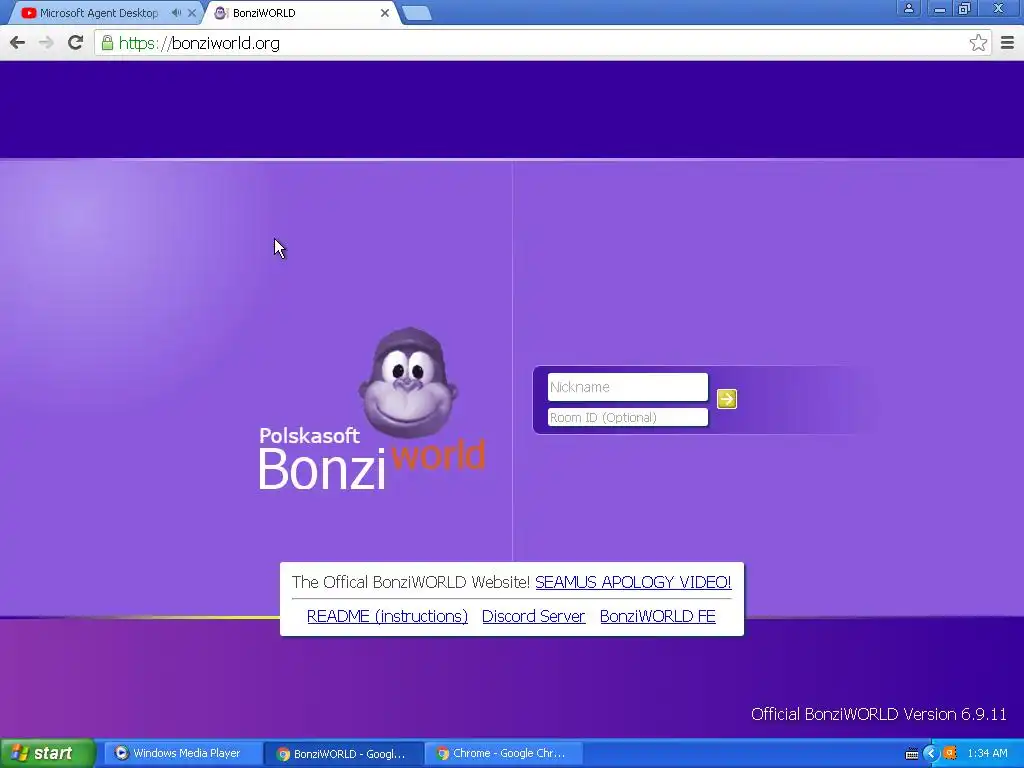Click the Bonzi favicon on second tab

point(221,12)
